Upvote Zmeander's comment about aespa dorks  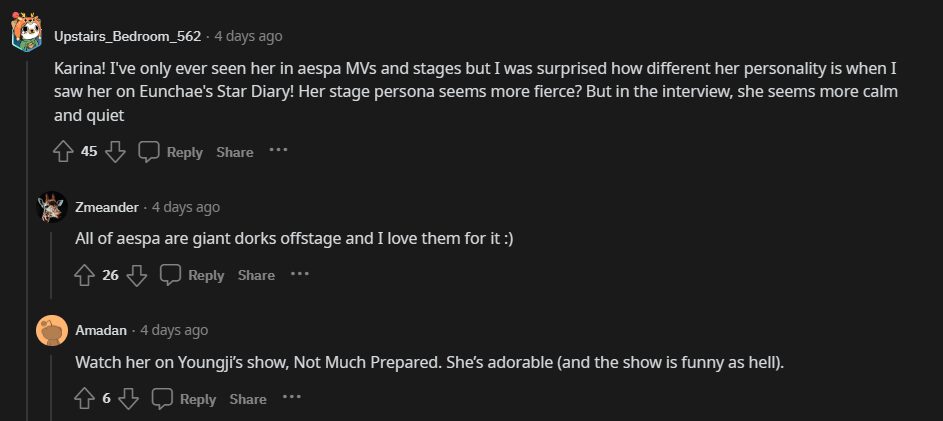84,275
